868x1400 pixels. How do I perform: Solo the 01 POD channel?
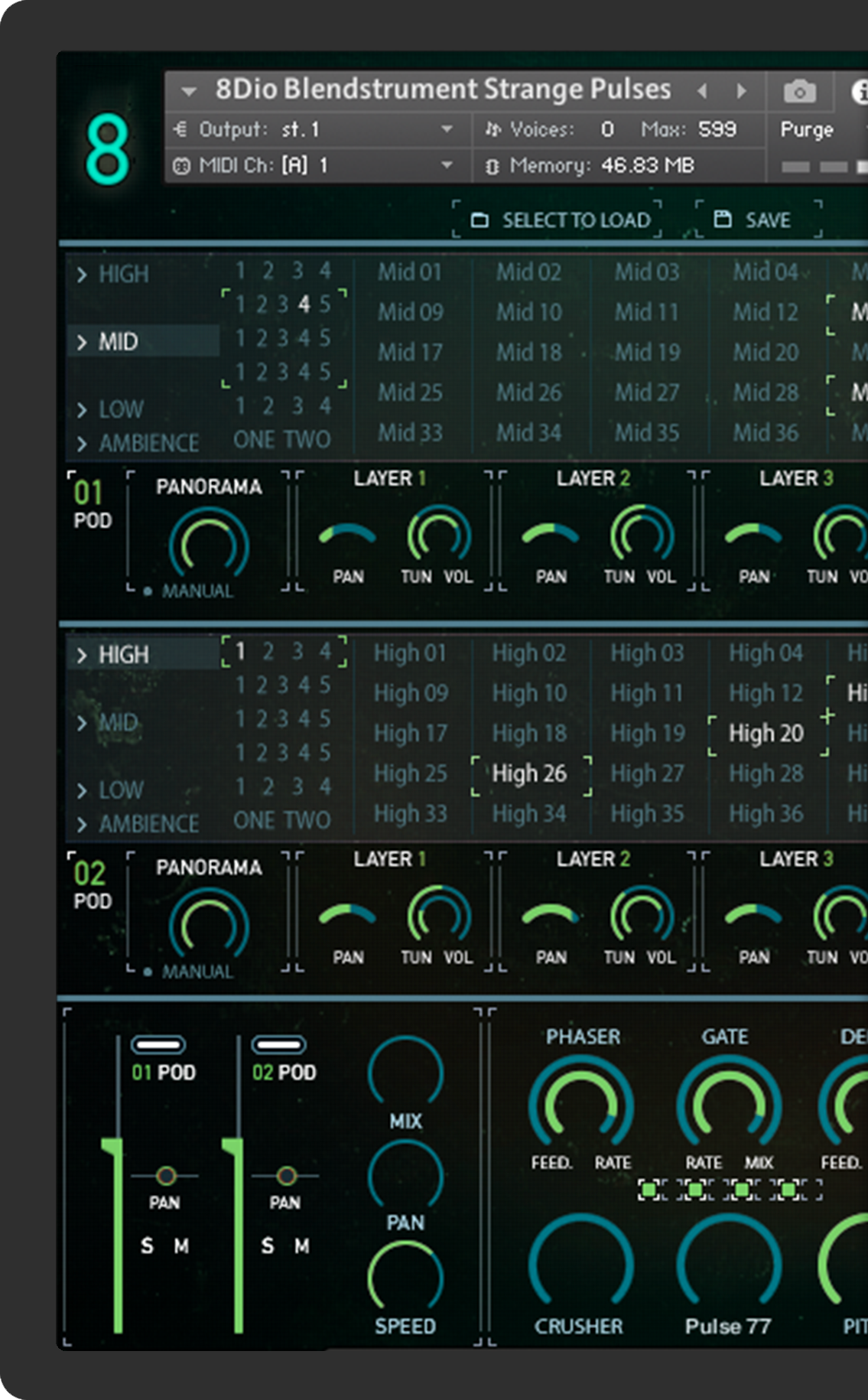(x=147, y=1246)
